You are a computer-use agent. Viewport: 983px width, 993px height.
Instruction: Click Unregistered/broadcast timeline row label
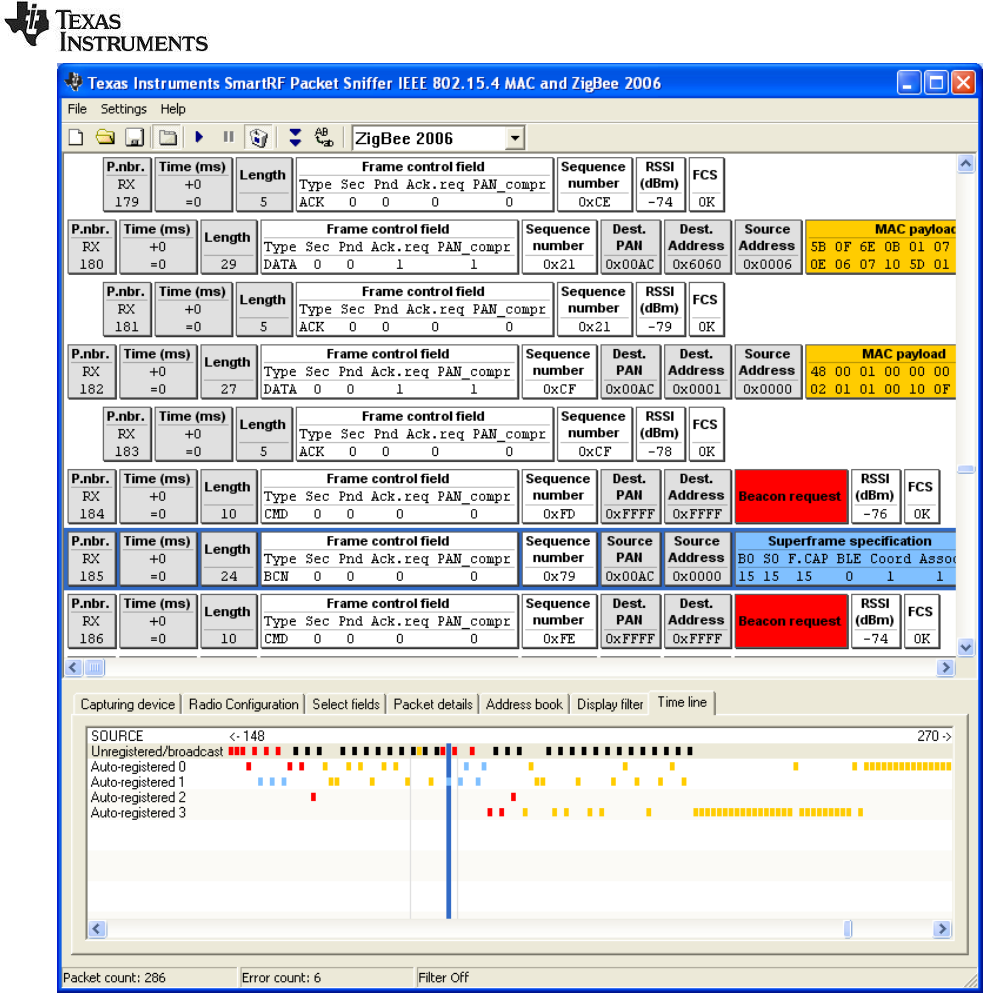point(156,751)
